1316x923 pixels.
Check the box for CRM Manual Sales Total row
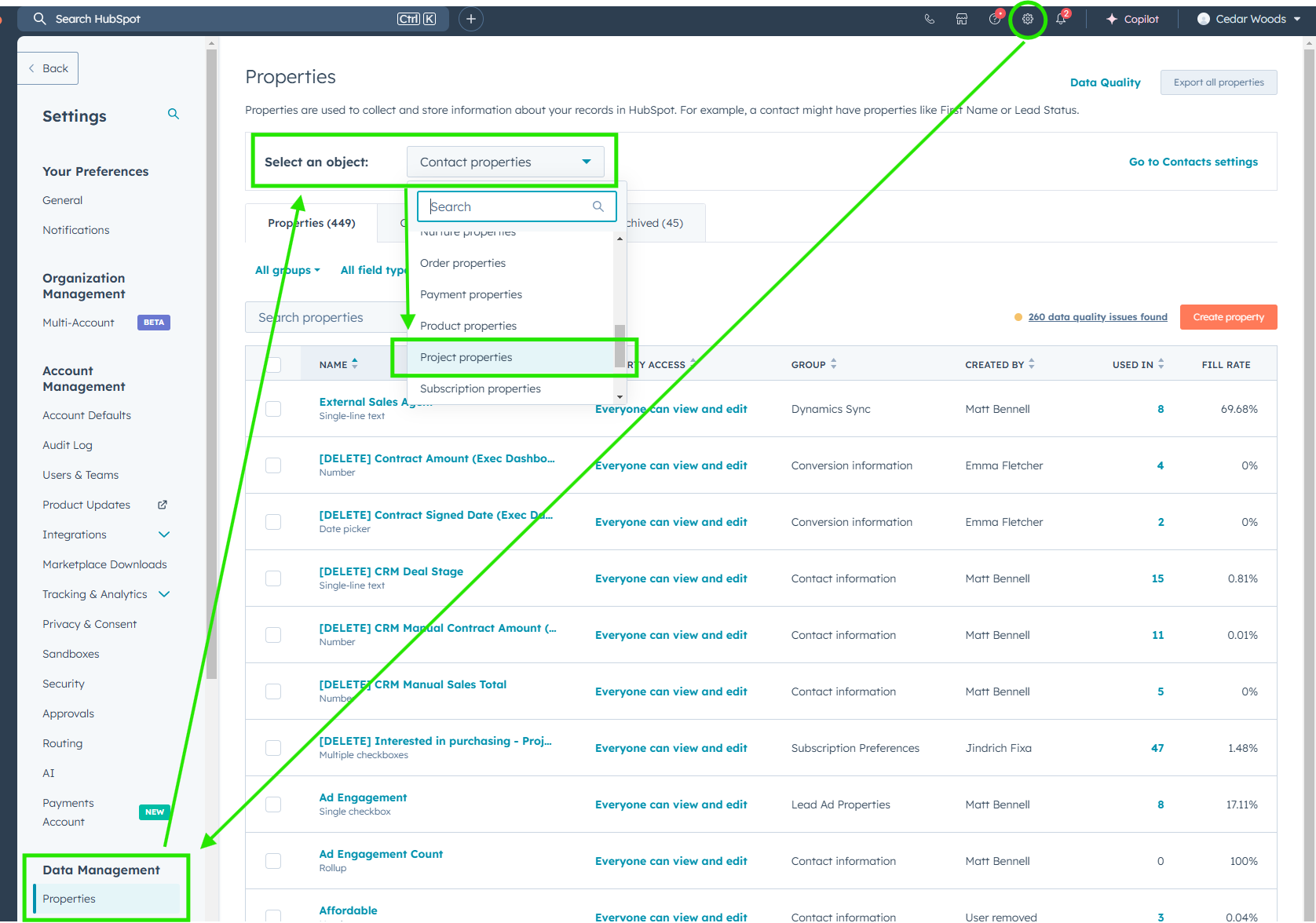click(273, 691)
